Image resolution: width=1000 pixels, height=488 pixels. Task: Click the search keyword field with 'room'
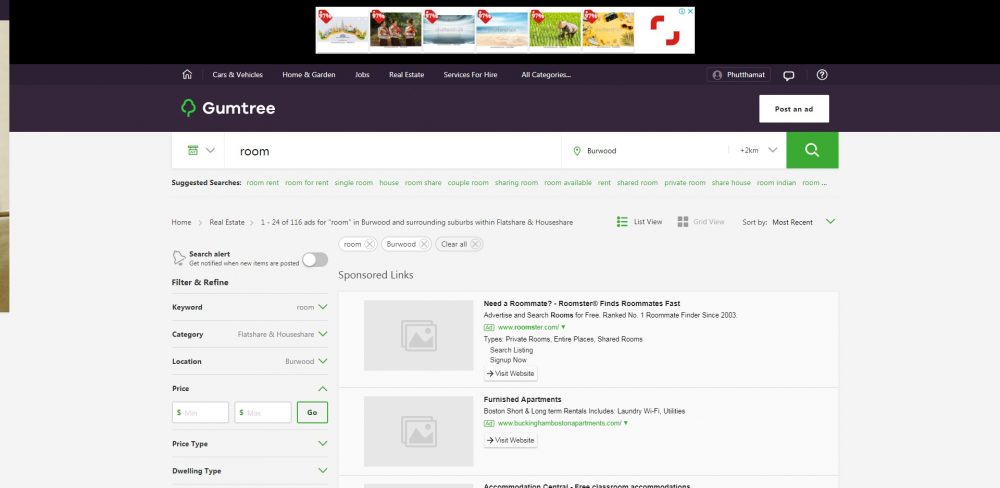(392, 151)
